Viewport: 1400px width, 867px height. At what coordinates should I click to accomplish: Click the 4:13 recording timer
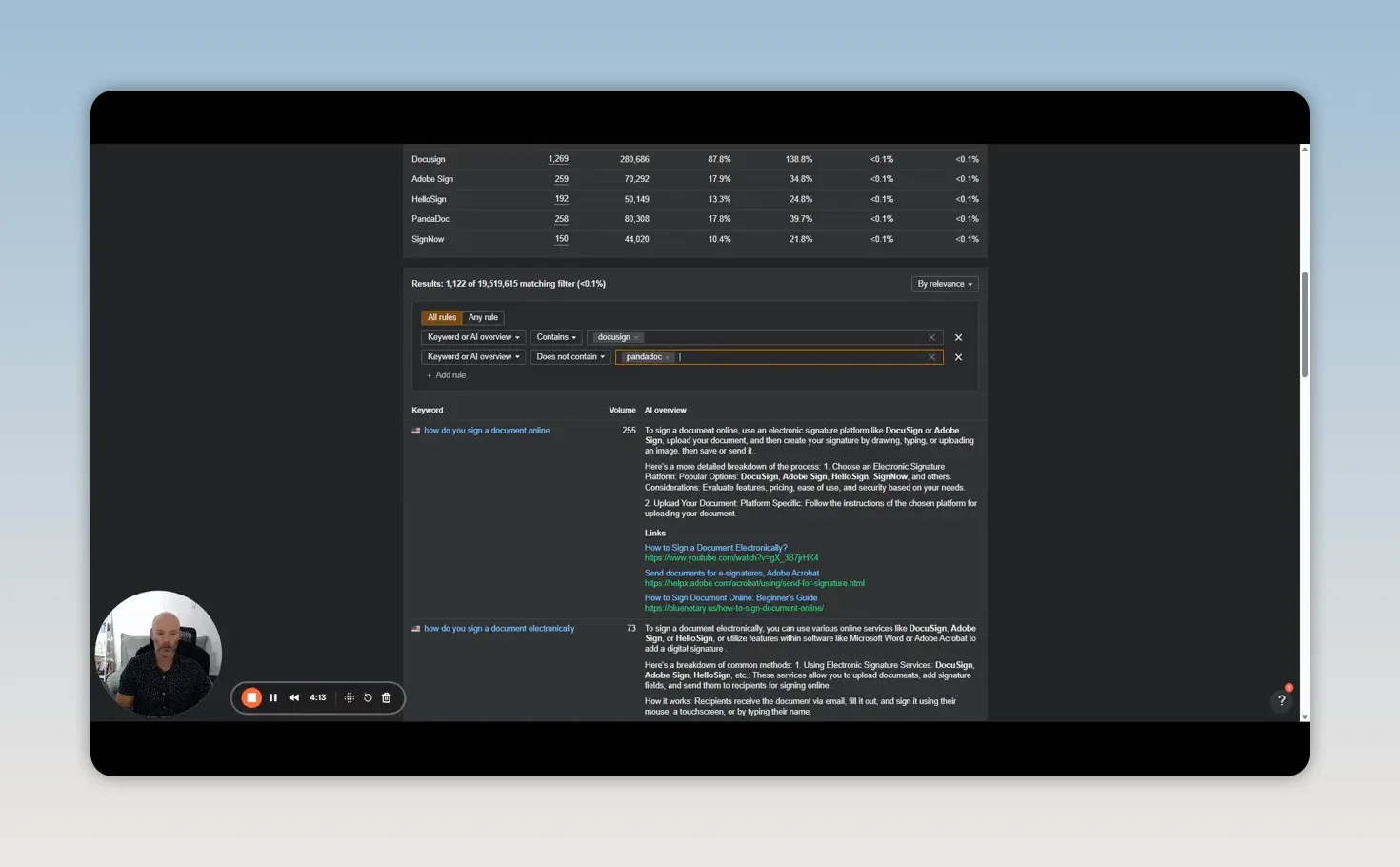point(318,697)
